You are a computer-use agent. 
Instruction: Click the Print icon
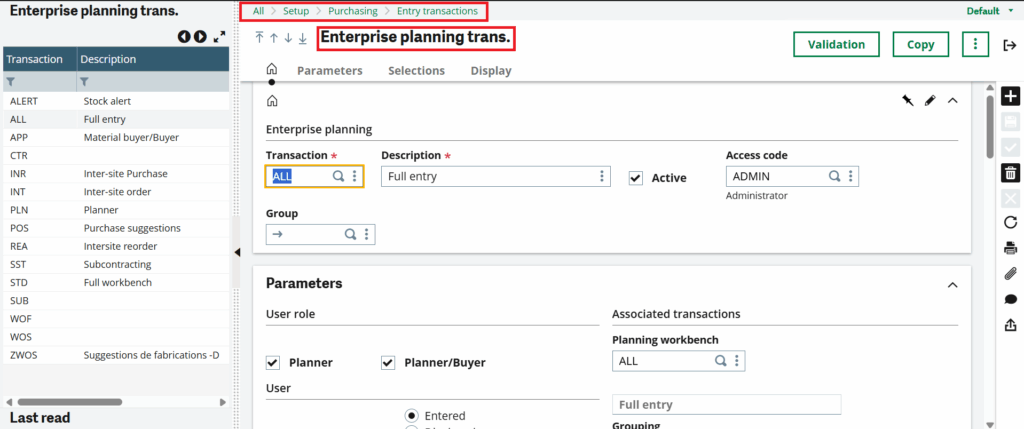click(x=1010, y=248)
